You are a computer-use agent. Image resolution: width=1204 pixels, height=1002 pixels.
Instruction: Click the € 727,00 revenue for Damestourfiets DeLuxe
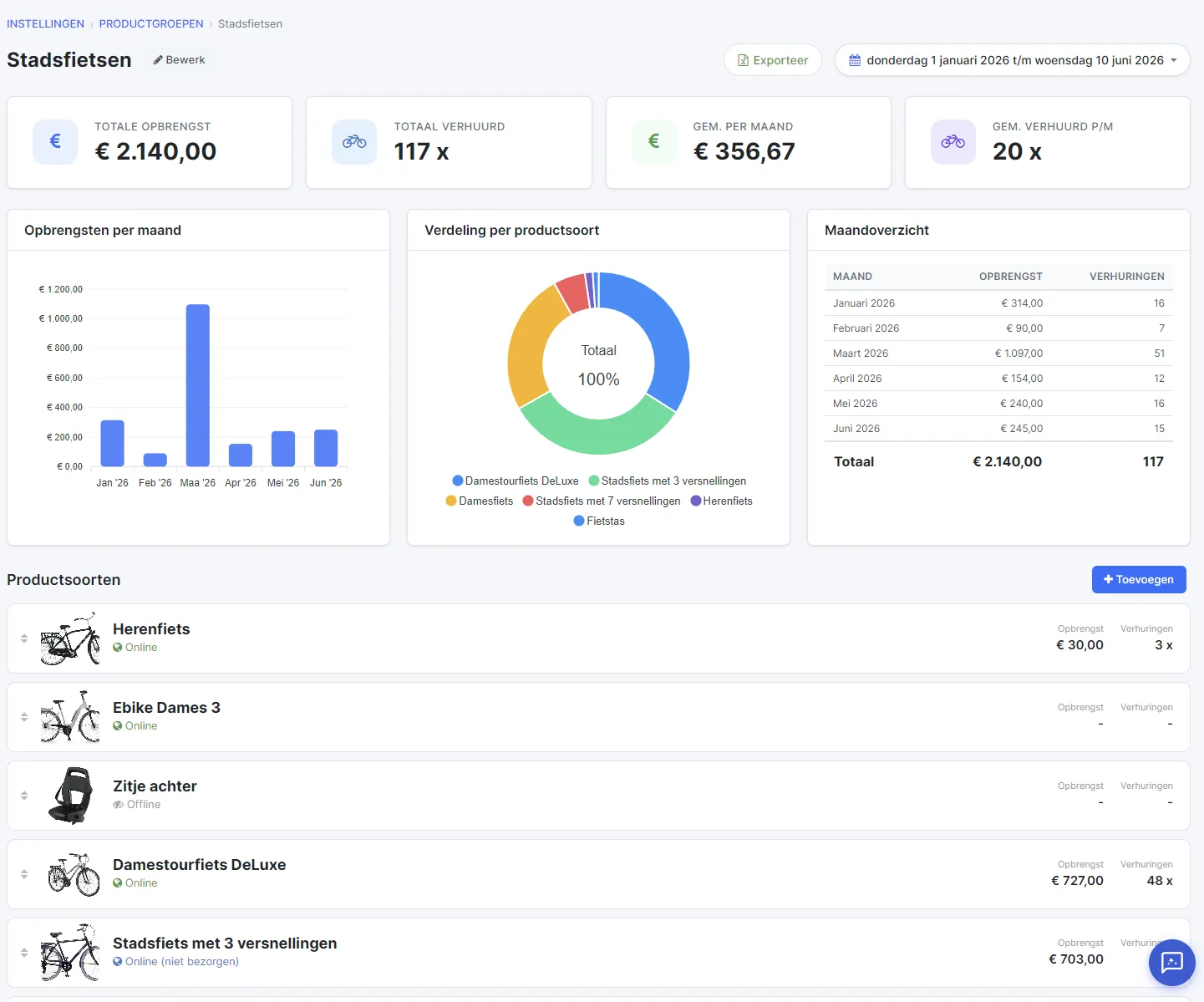(x=1077, y=881)
